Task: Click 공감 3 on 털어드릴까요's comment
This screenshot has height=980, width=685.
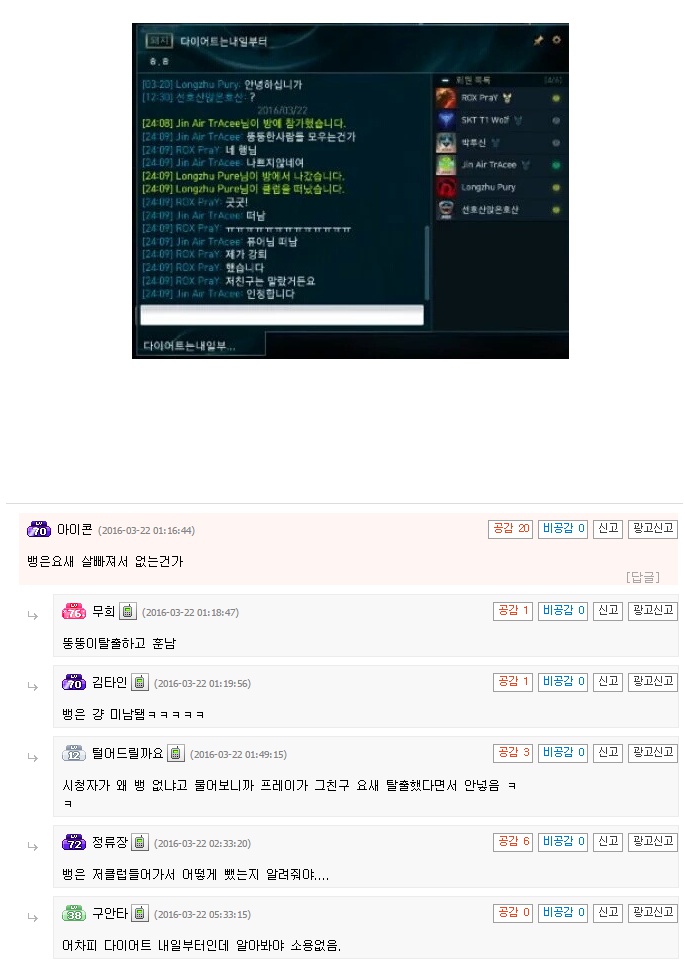Action: click(x=513, y=752)
